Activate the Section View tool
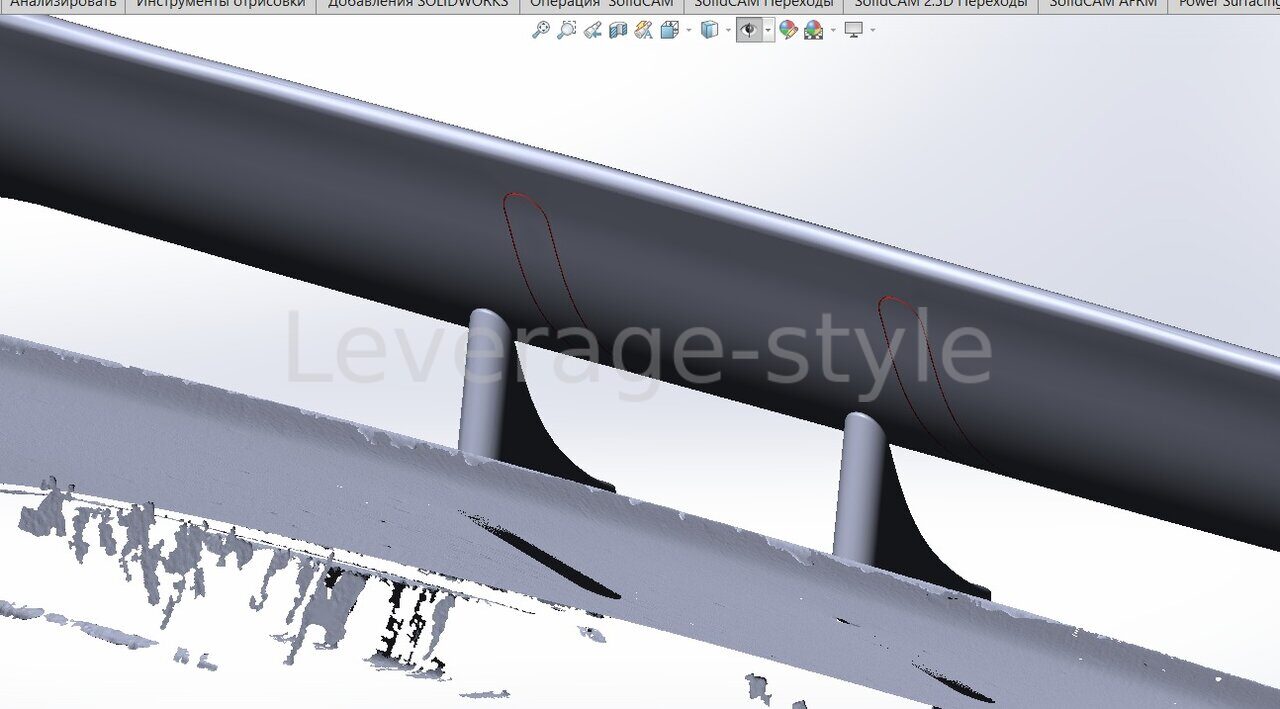Image resolution: width=1280 pixels, height=709 pixels. (618, 31)
